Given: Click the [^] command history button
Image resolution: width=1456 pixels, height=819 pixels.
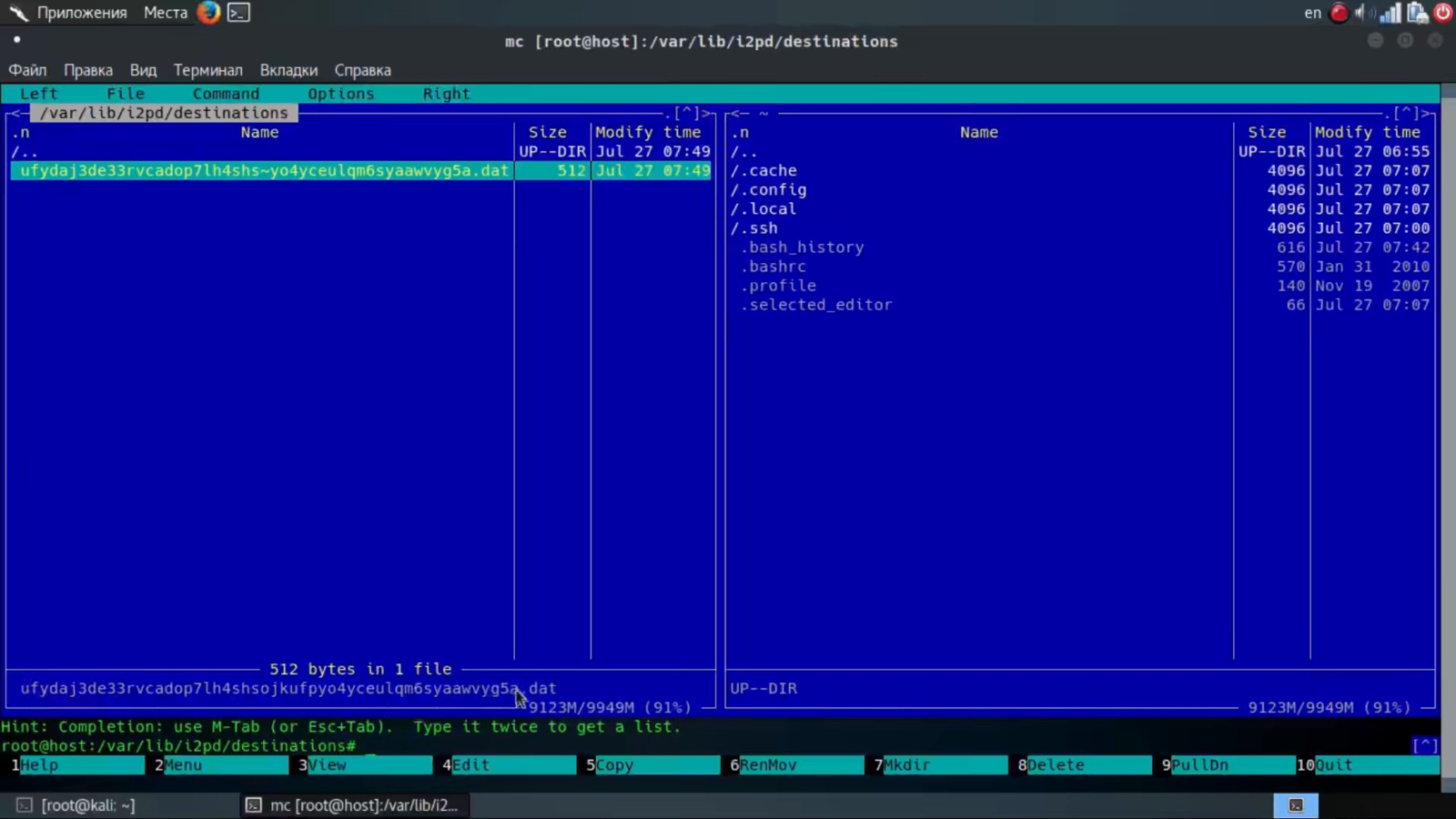Looking at the screenshot, I should pos(1425,745).
